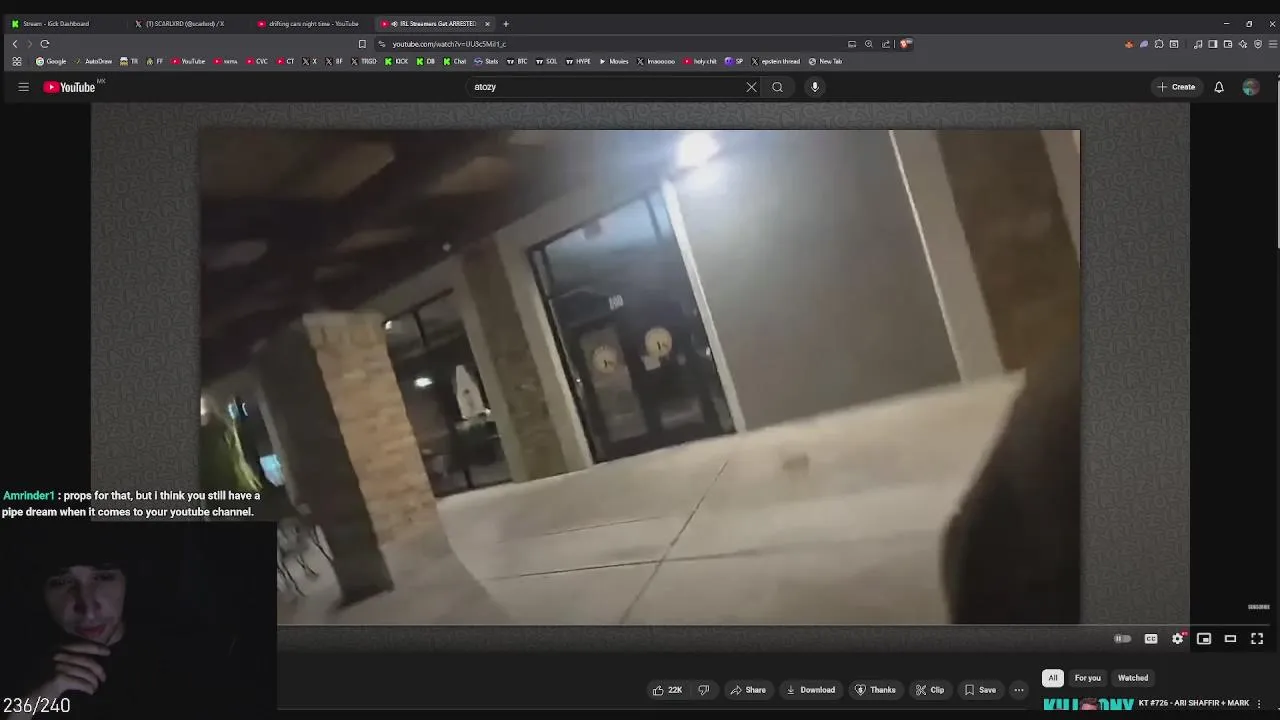This screenshot has height=720, width=1280.
Task: Open the VPN shield icon
Action: [1258, 44]
